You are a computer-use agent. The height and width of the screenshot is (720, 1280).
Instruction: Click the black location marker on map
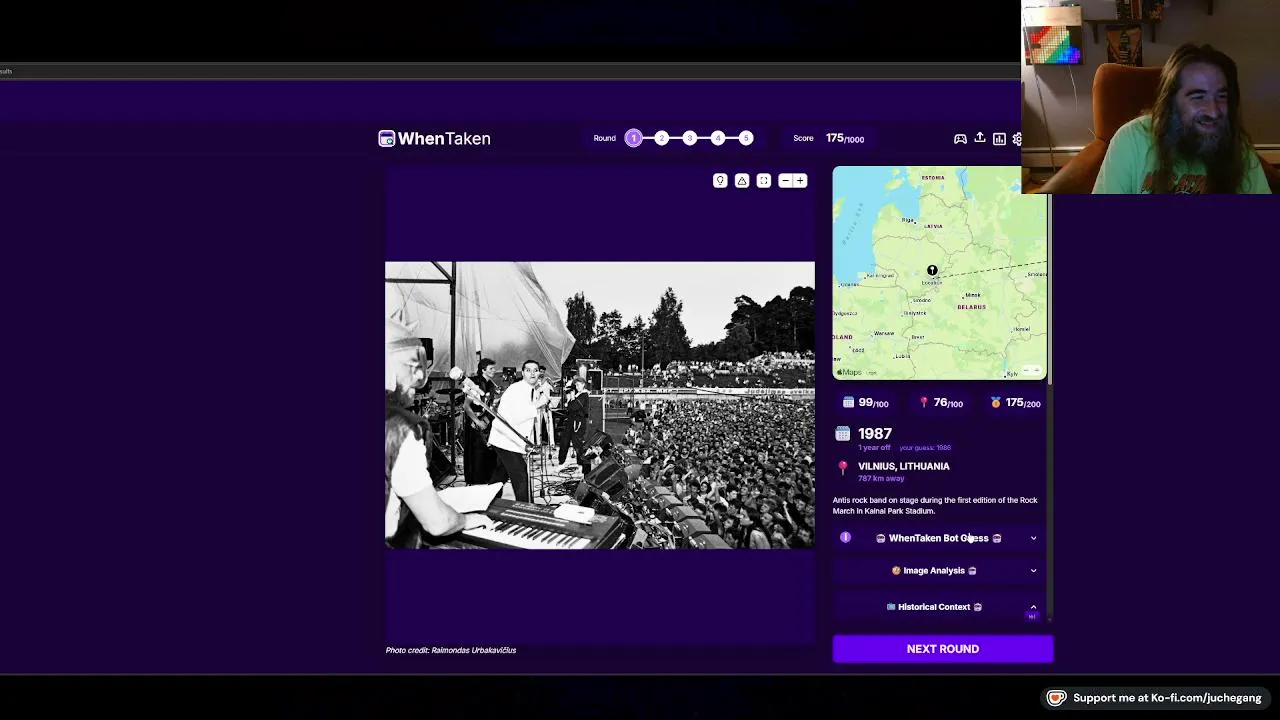point(932,270)
